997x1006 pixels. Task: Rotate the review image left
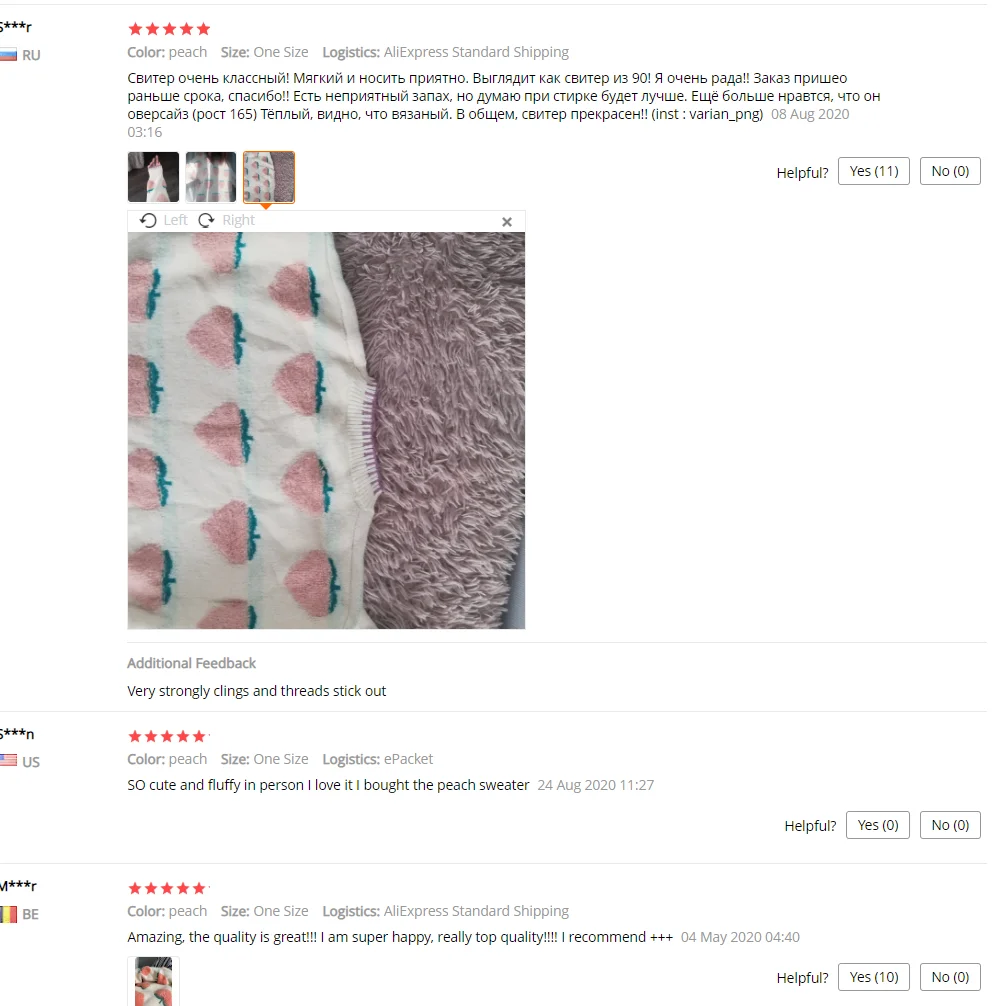[x=164, y=220]
